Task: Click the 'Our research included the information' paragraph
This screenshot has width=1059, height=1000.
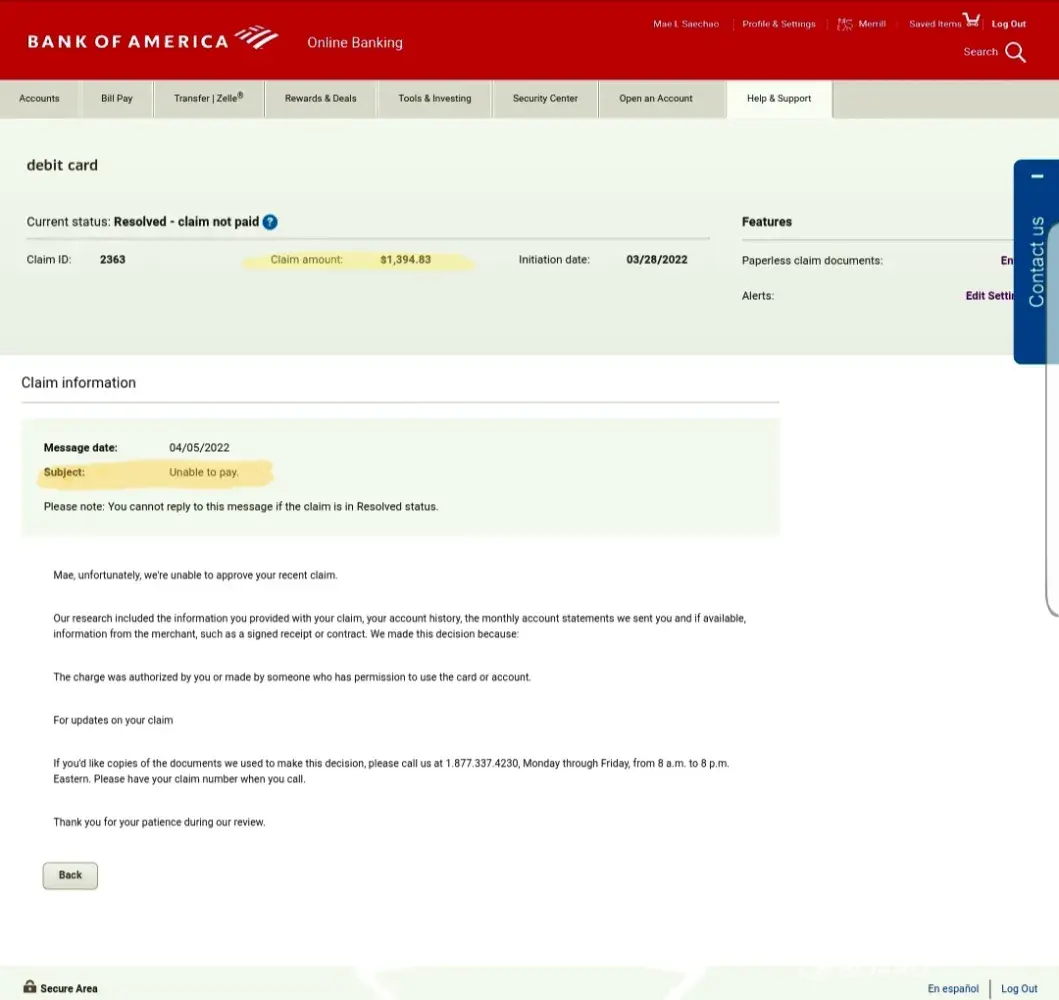Action: (x=400, y=626)
